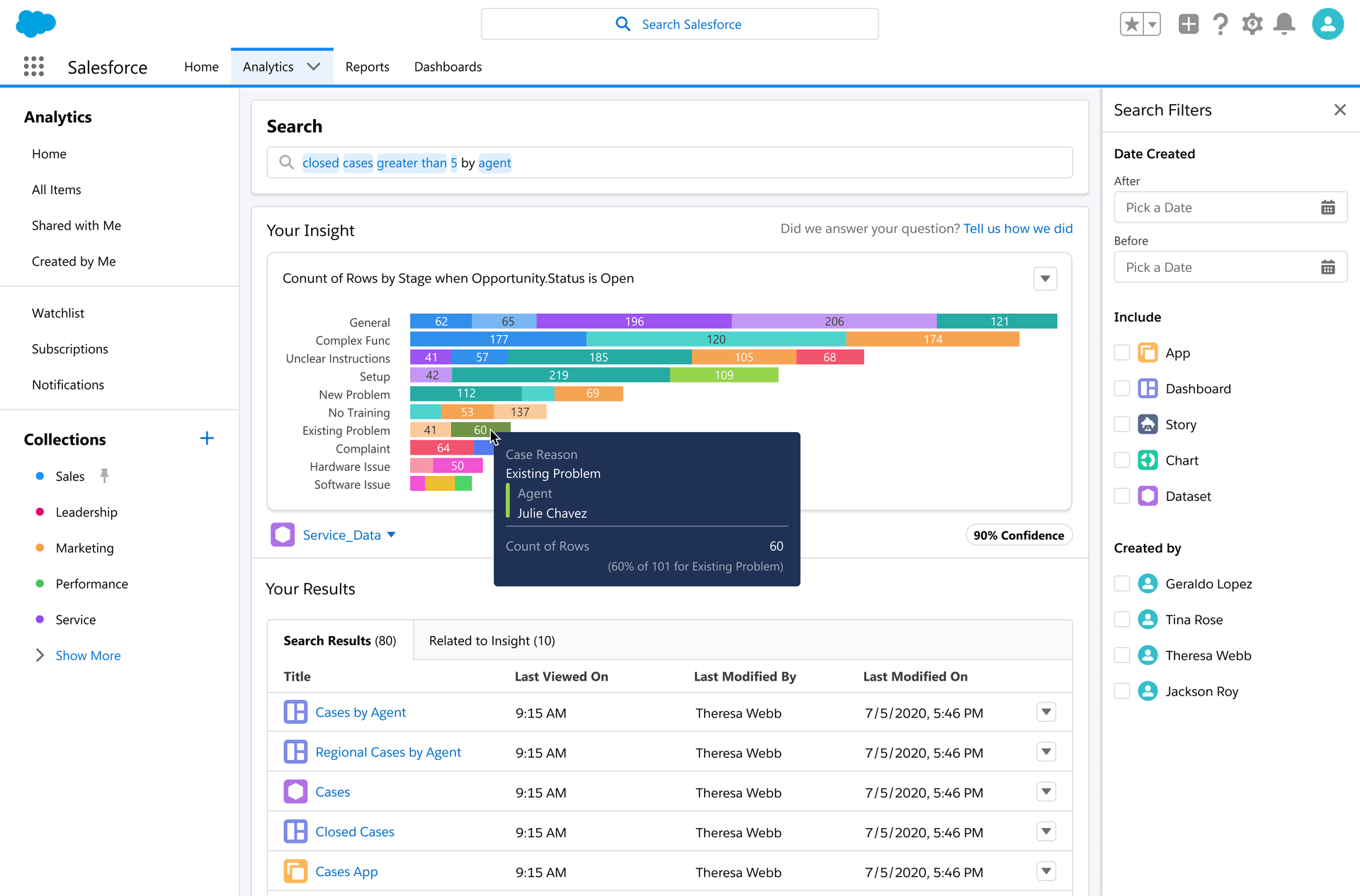
Task: Tick the Tina Rose creator checkbox
Action: tap(1122, 619)
